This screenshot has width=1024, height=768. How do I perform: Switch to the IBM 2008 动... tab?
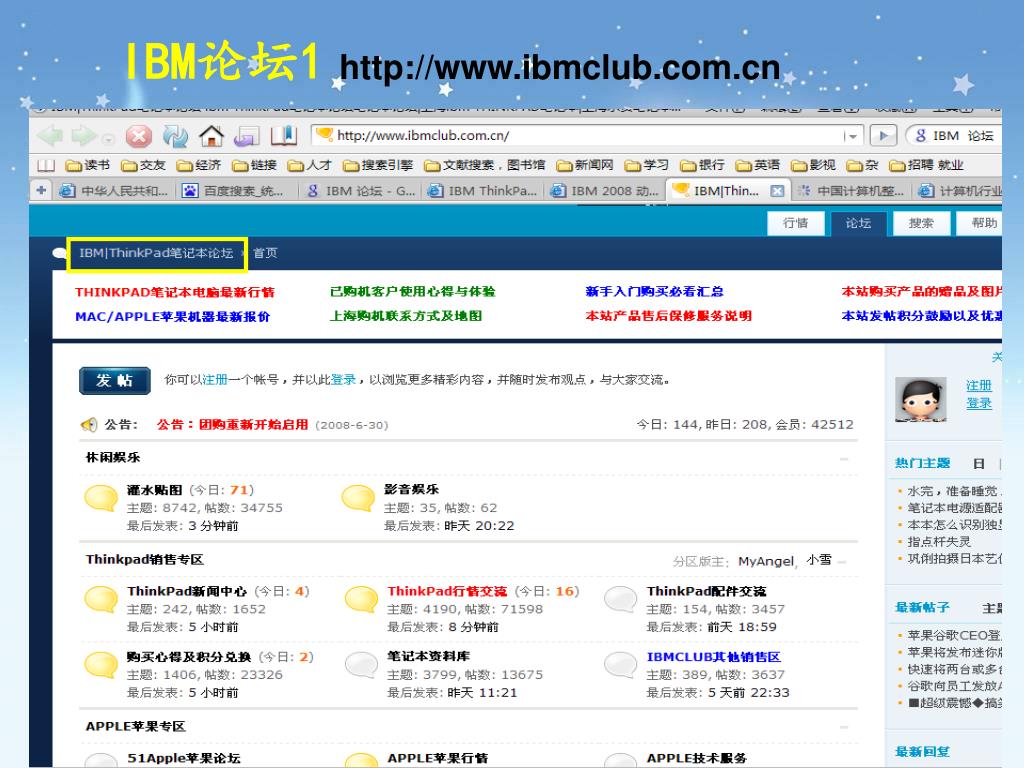pyautogui.click(x=605, y=191)
